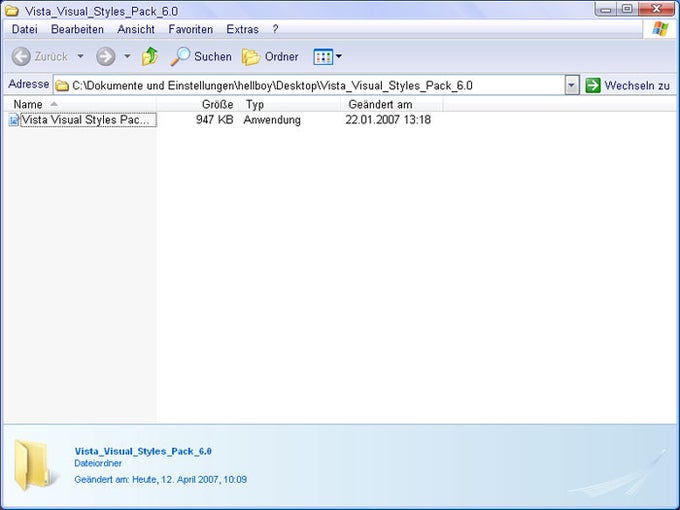680x510 pixels.
Task: Click the large folder icon in details pane
Action: 36,465
